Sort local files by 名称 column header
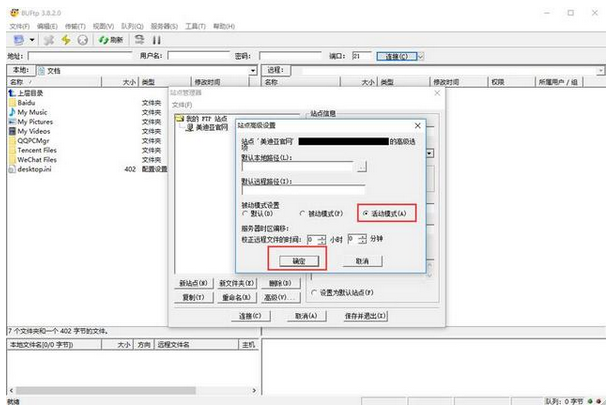The height and width of the screenshot is (412, 610). tap(54, 82)
